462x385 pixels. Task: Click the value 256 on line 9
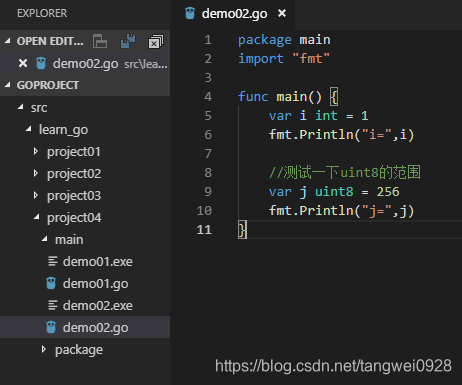click(x=388, y=192)
